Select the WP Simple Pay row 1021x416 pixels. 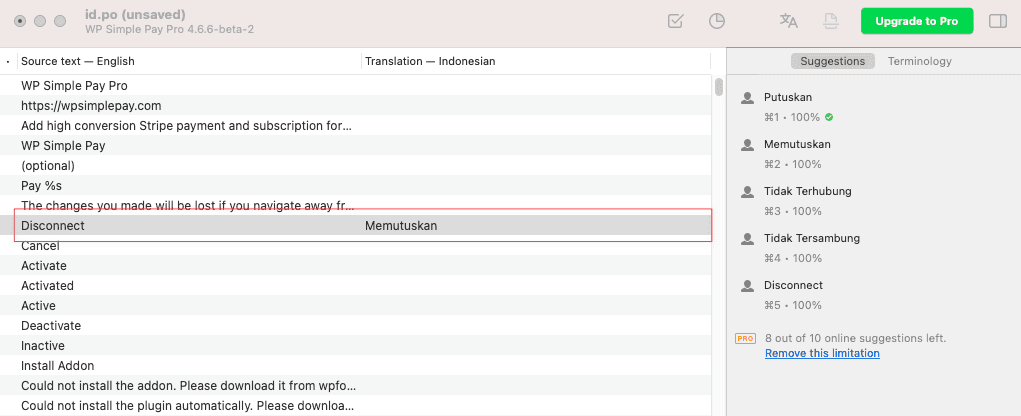tap(356, 145)
